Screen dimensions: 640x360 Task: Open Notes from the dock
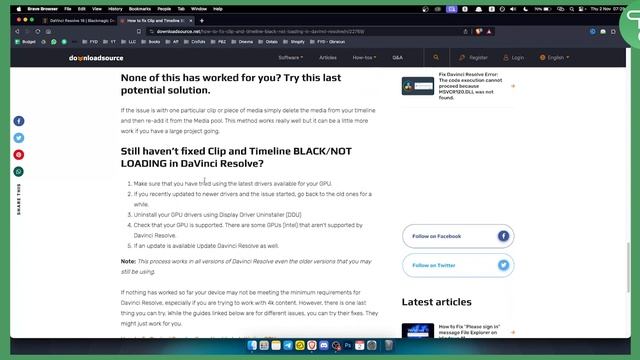(x=276, y=345)
